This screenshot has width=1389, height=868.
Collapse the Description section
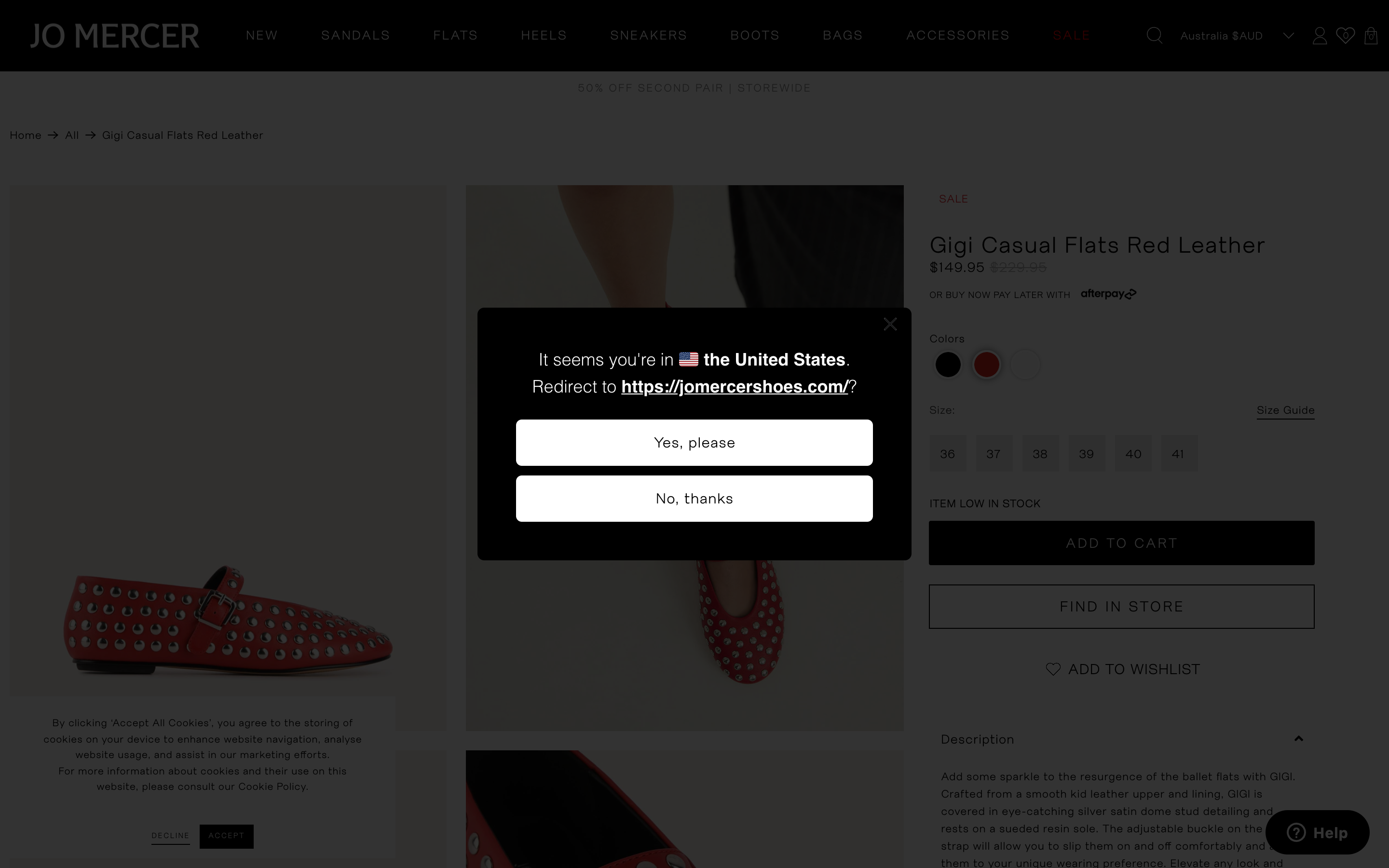pyautogui.click(x=1298, y=739)
